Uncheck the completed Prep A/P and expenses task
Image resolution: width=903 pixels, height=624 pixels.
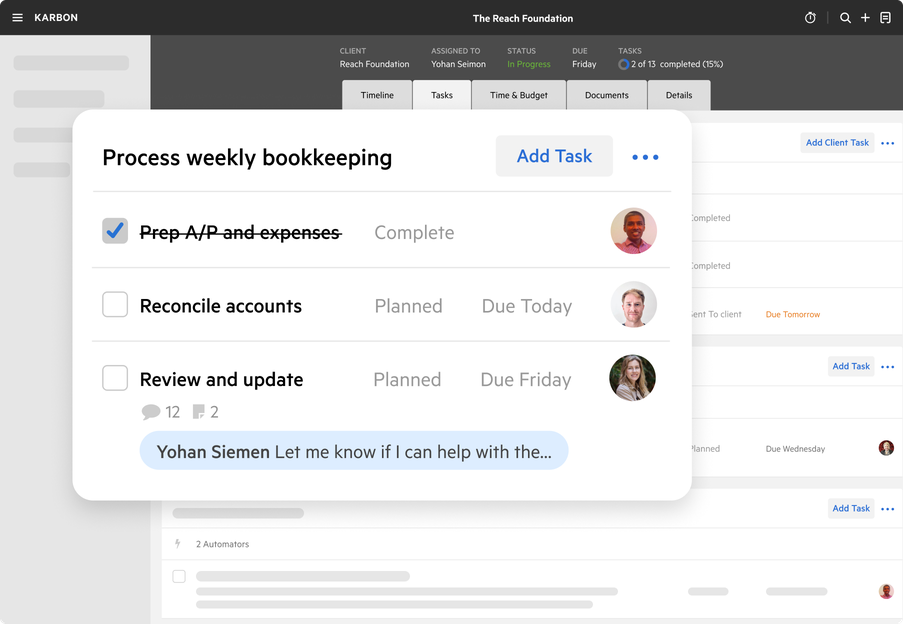(x=114, y=230)
